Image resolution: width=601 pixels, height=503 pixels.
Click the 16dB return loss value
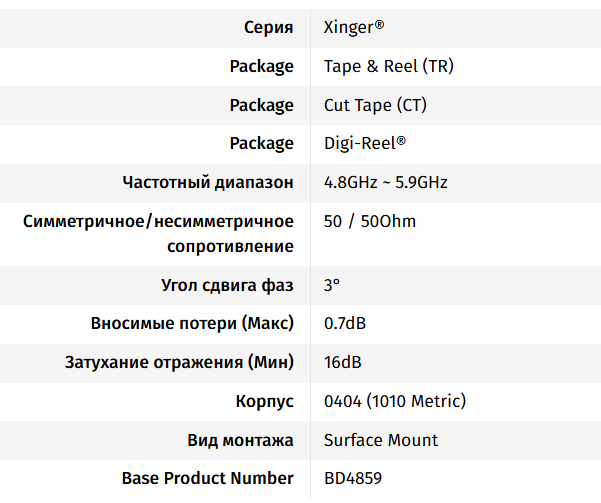[x=343, y=363]
